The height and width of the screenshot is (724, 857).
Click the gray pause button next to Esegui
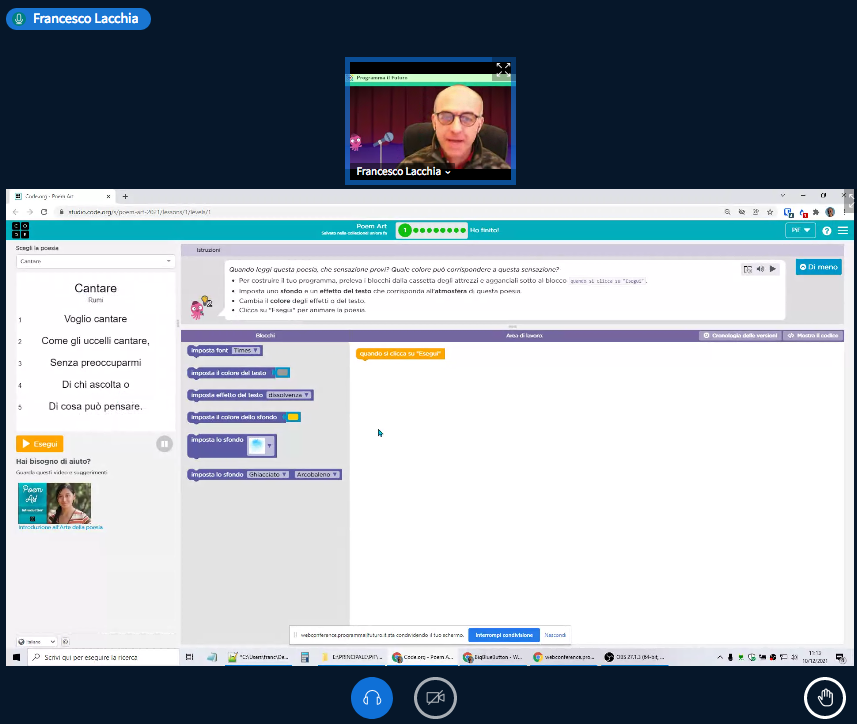[164, 444]
